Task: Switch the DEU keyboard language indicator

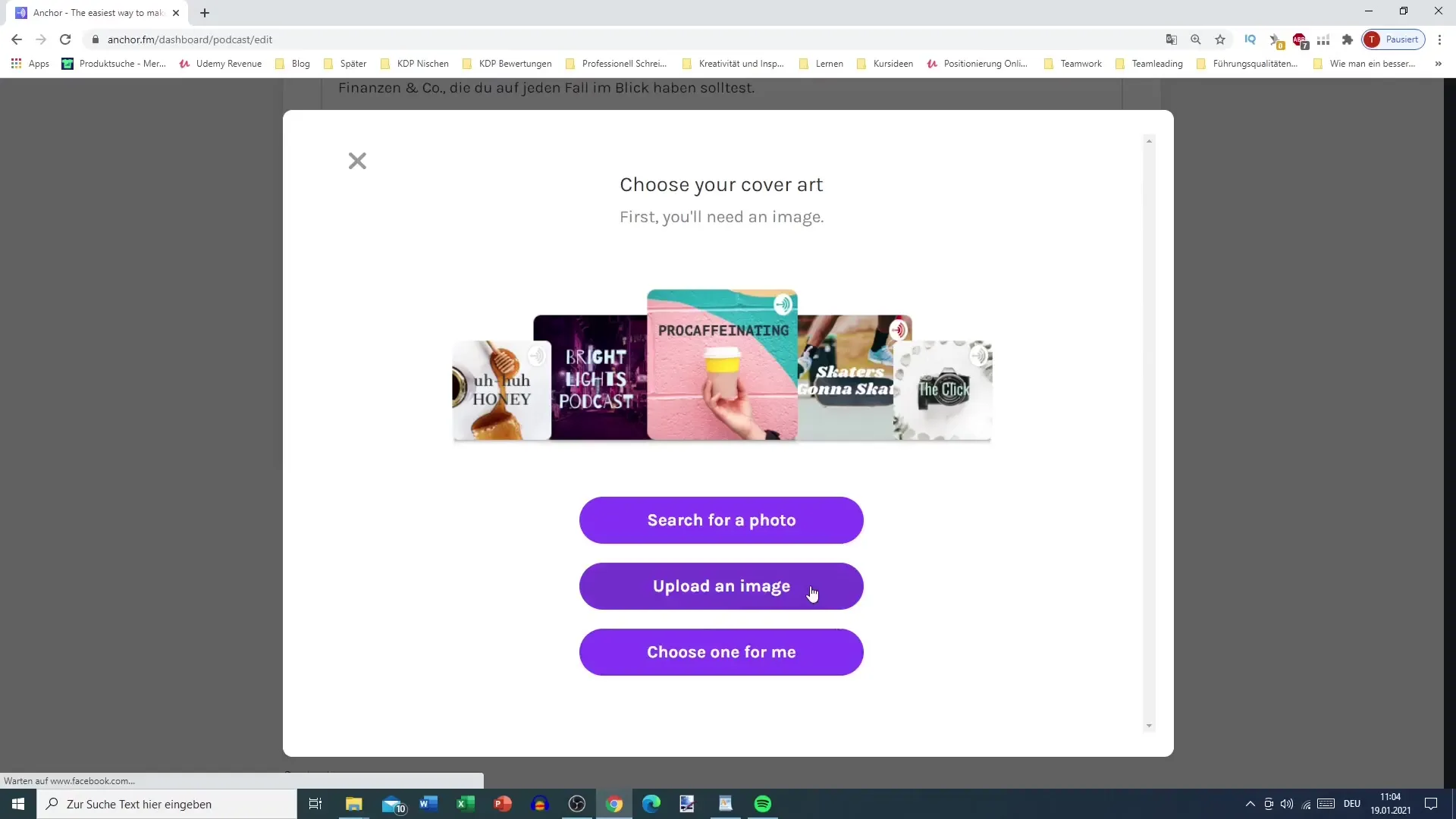Action: (1352, 804)
